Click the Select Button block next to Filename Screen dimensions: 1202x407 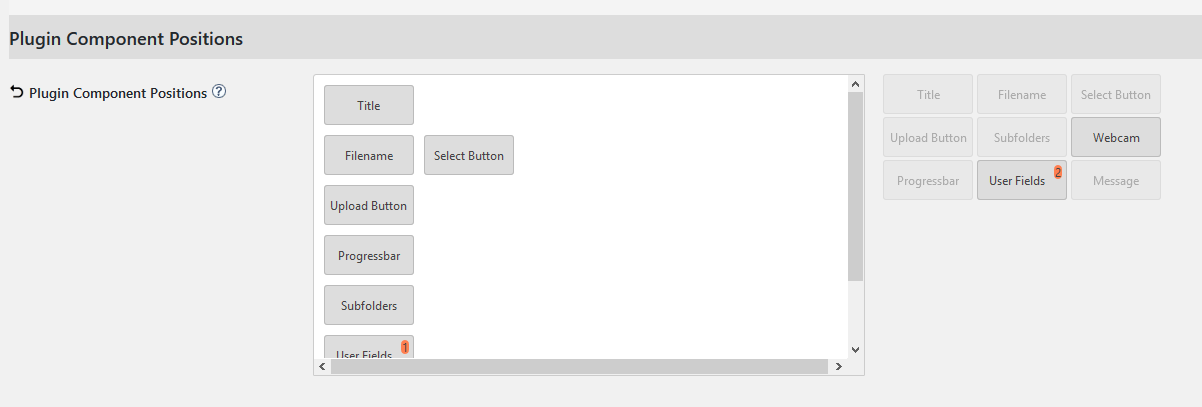[x=469, y=155]
